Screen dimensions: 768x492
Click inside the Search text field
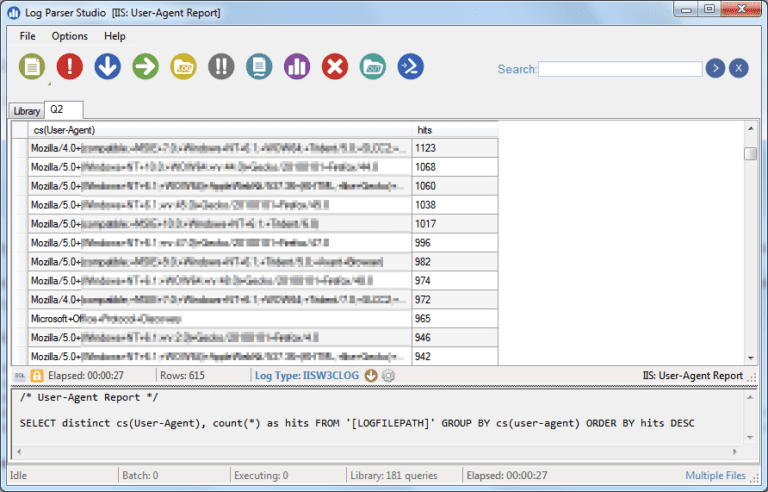point(618,69)
